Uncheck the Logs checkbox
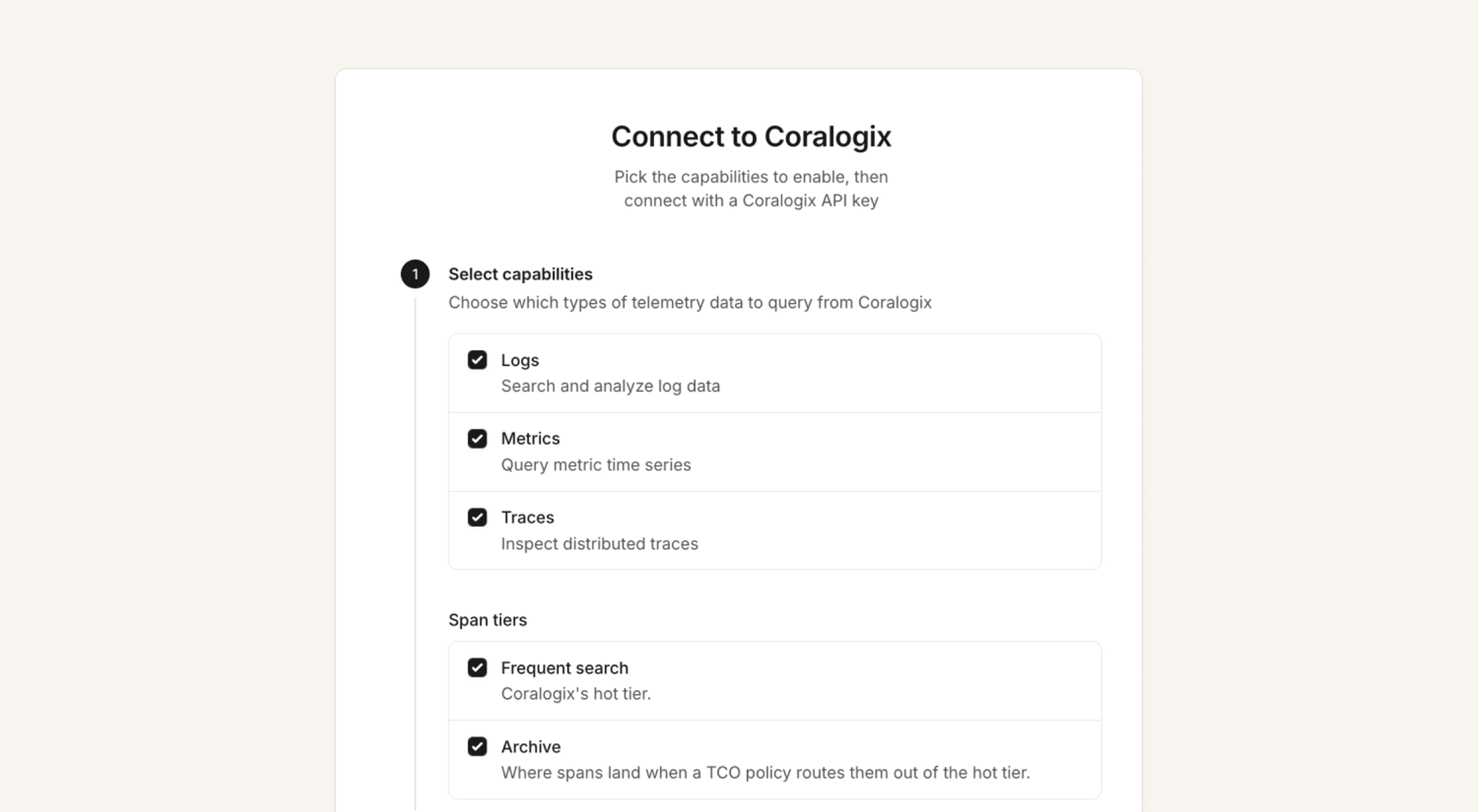The width and height of the screenshot is (1478, 812). tap(477, 360)
